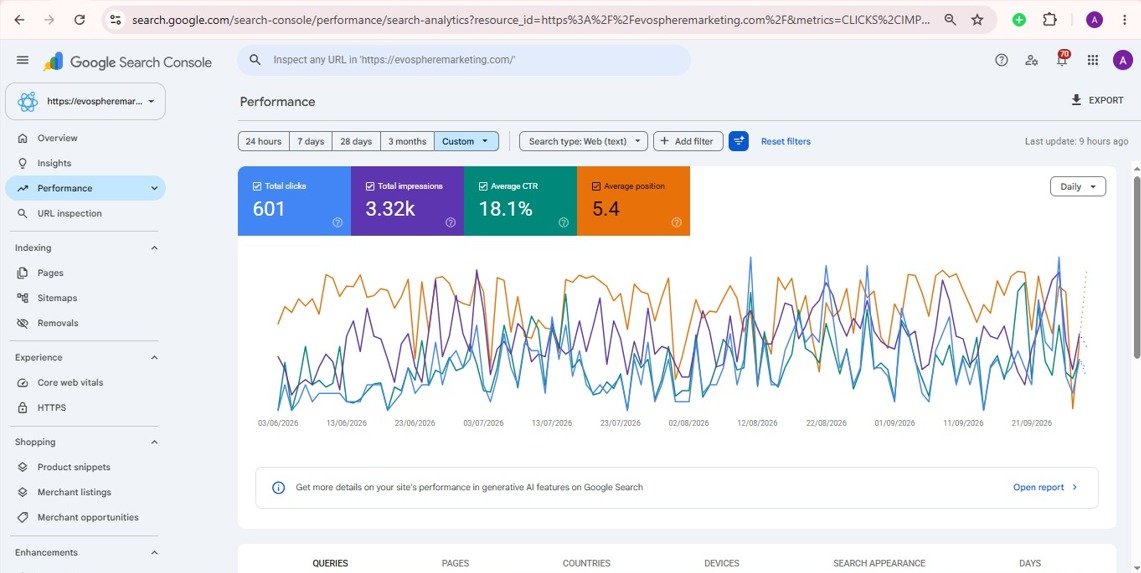This screenshot has height=573, width=1141.
Task: Click the info icon in the generative AI banner
Action: (x=278, y=487)
